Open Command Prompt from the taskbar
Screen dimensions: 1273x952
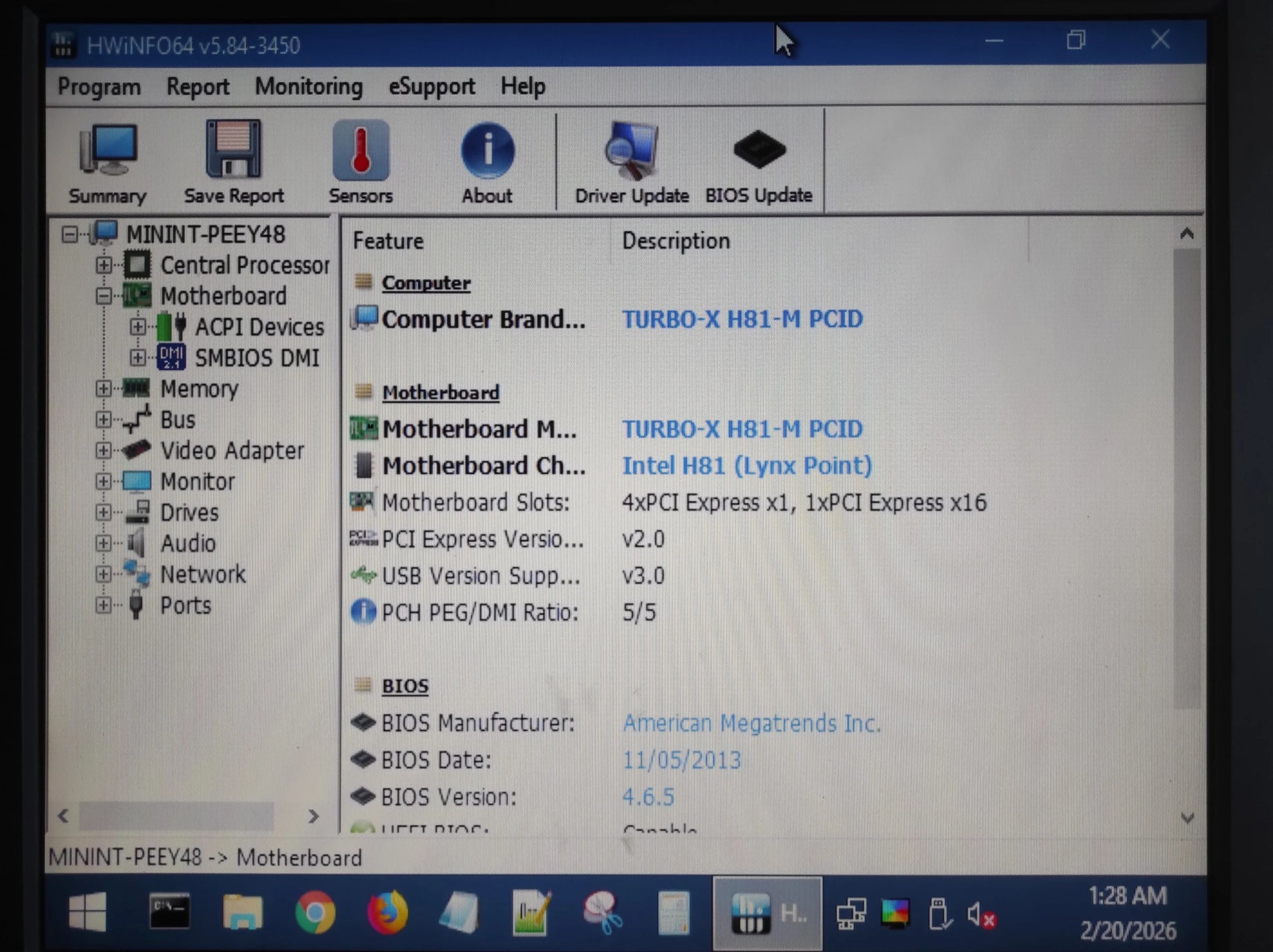(169, 911)
